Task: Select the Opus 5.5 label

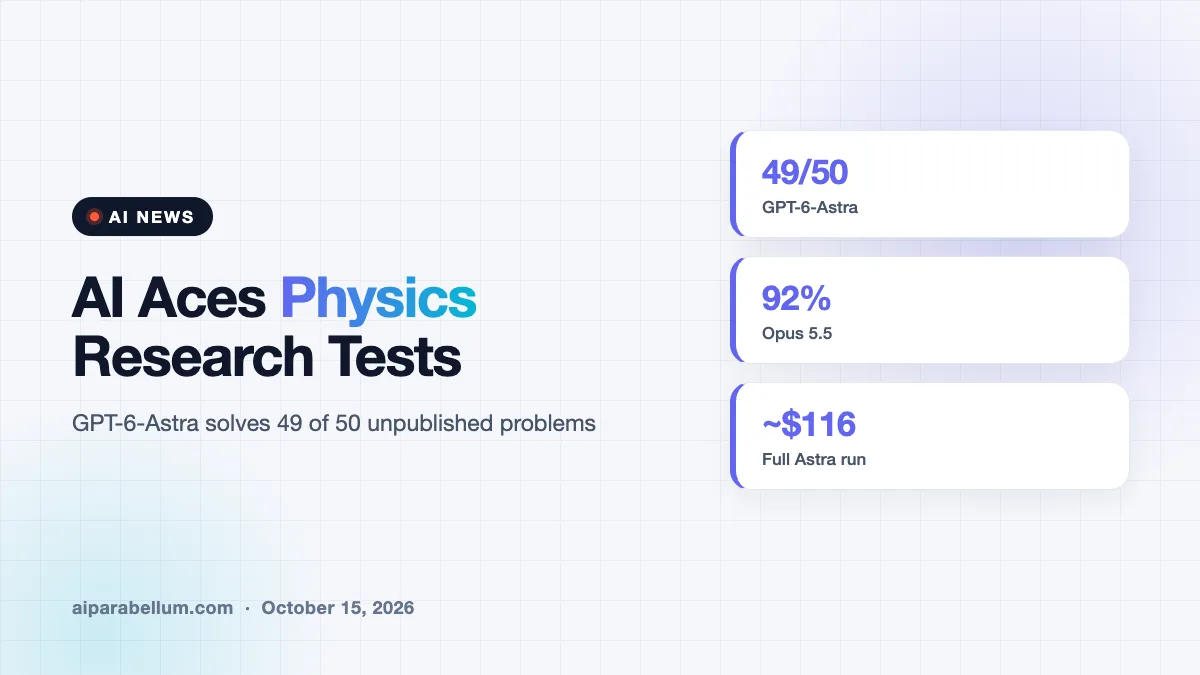Action: pyautogui.click(x=796, y=334)
